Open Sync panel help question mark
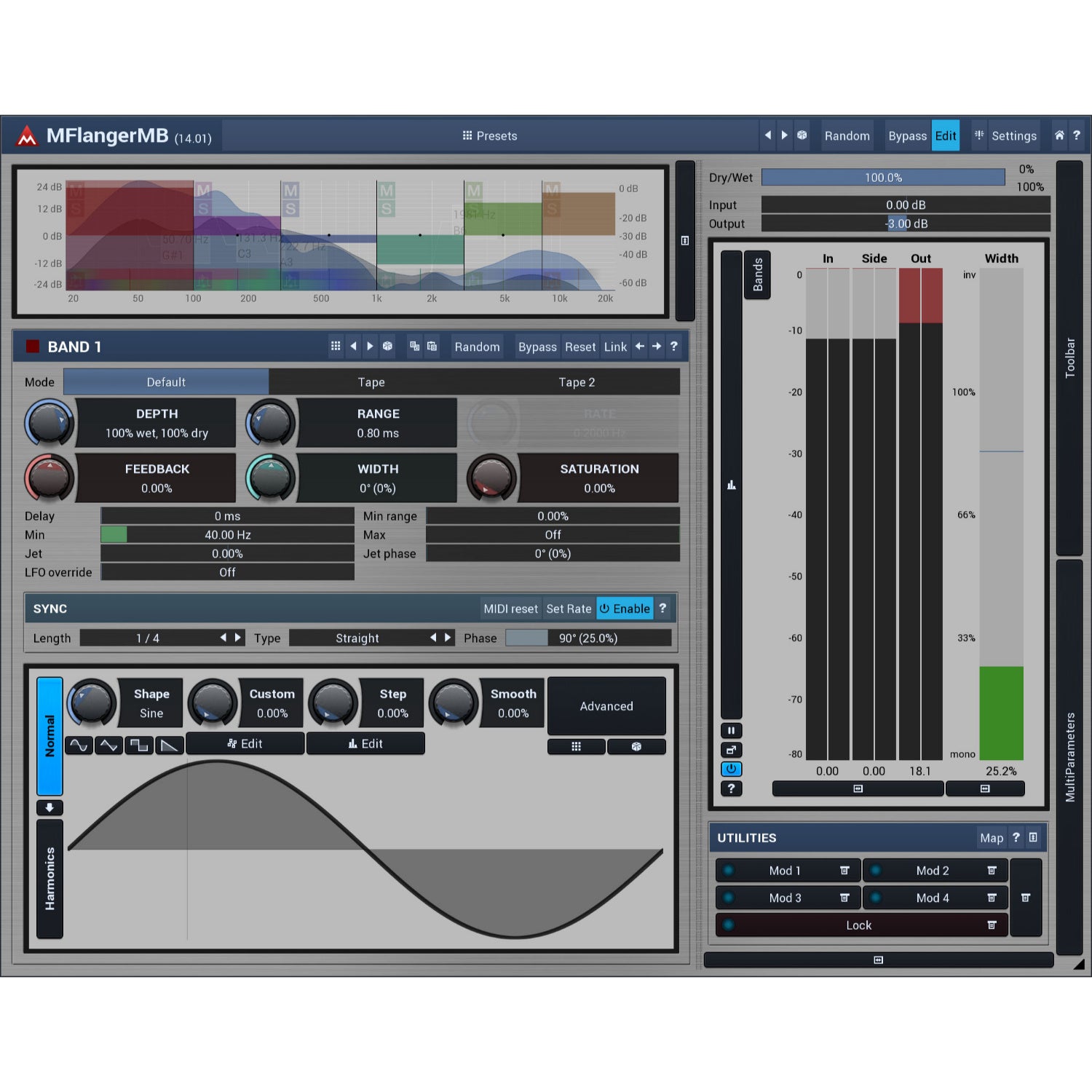The image size is (1092, 1092). coord(662,608)
